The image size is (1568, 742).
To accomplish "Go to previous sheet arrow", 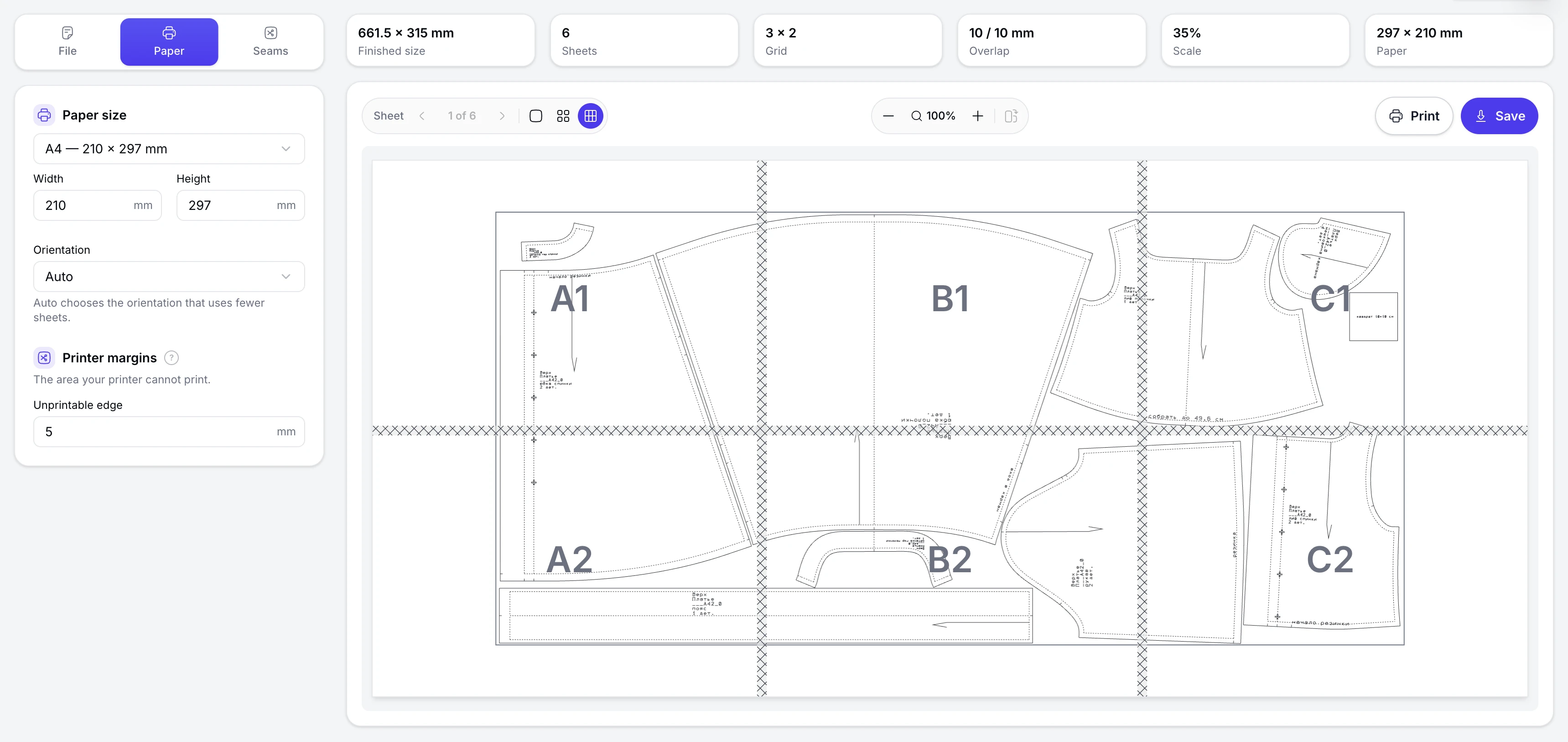I will click(422, 116).
